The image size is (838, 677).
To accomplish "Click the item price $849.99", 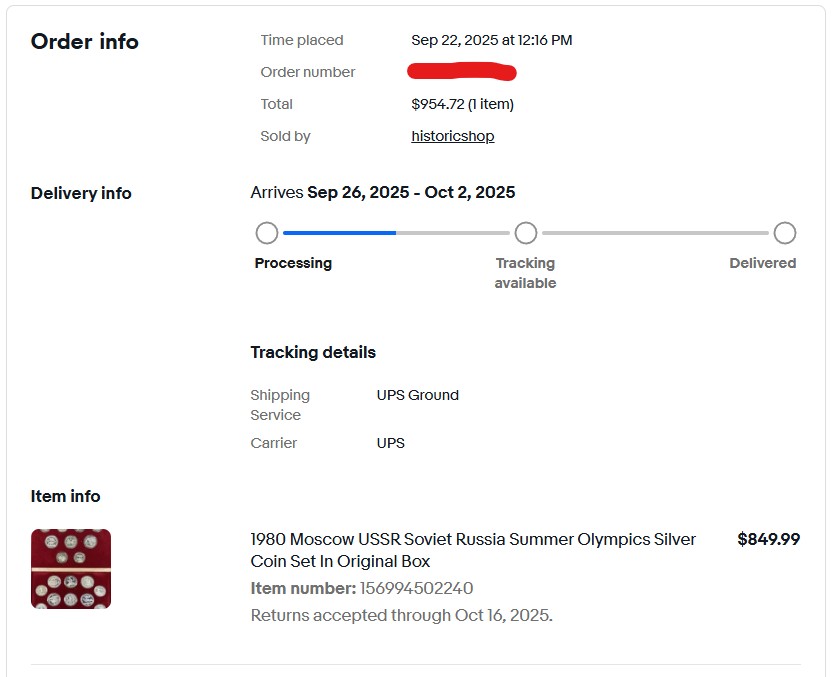I will click(x=769, y=539).
